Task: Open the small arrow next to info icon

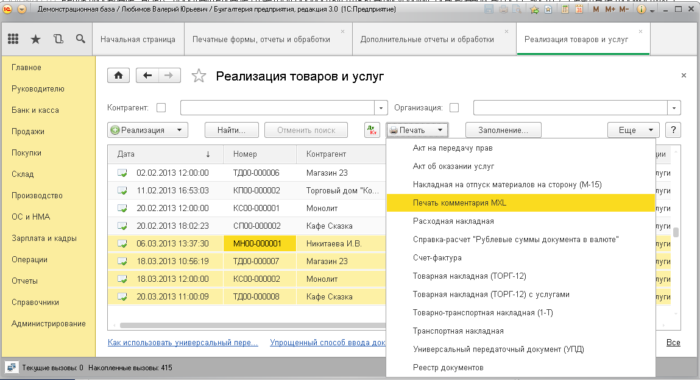Action: [652, 10]
